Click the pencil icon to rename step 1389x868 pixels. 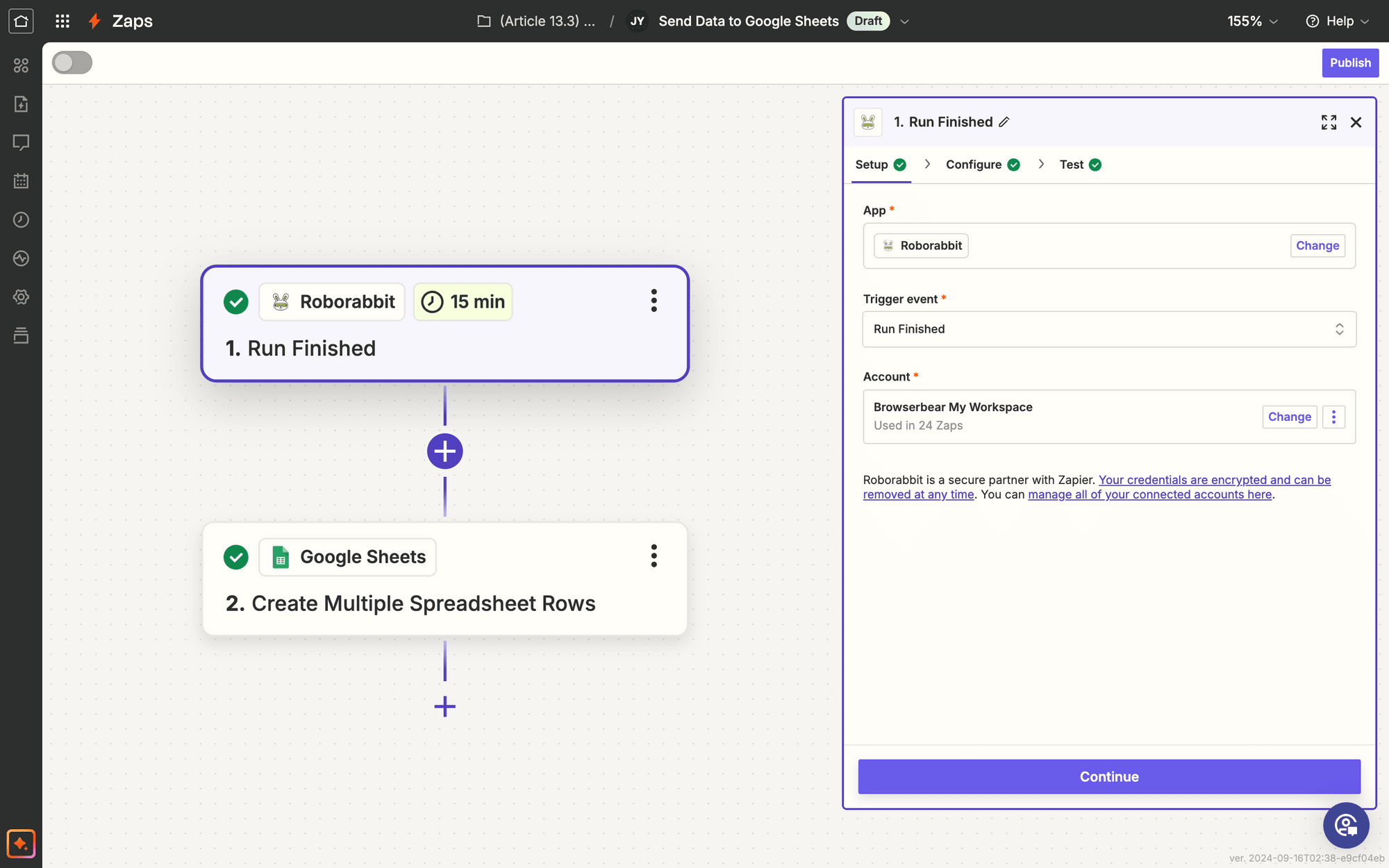[1004, 122]
